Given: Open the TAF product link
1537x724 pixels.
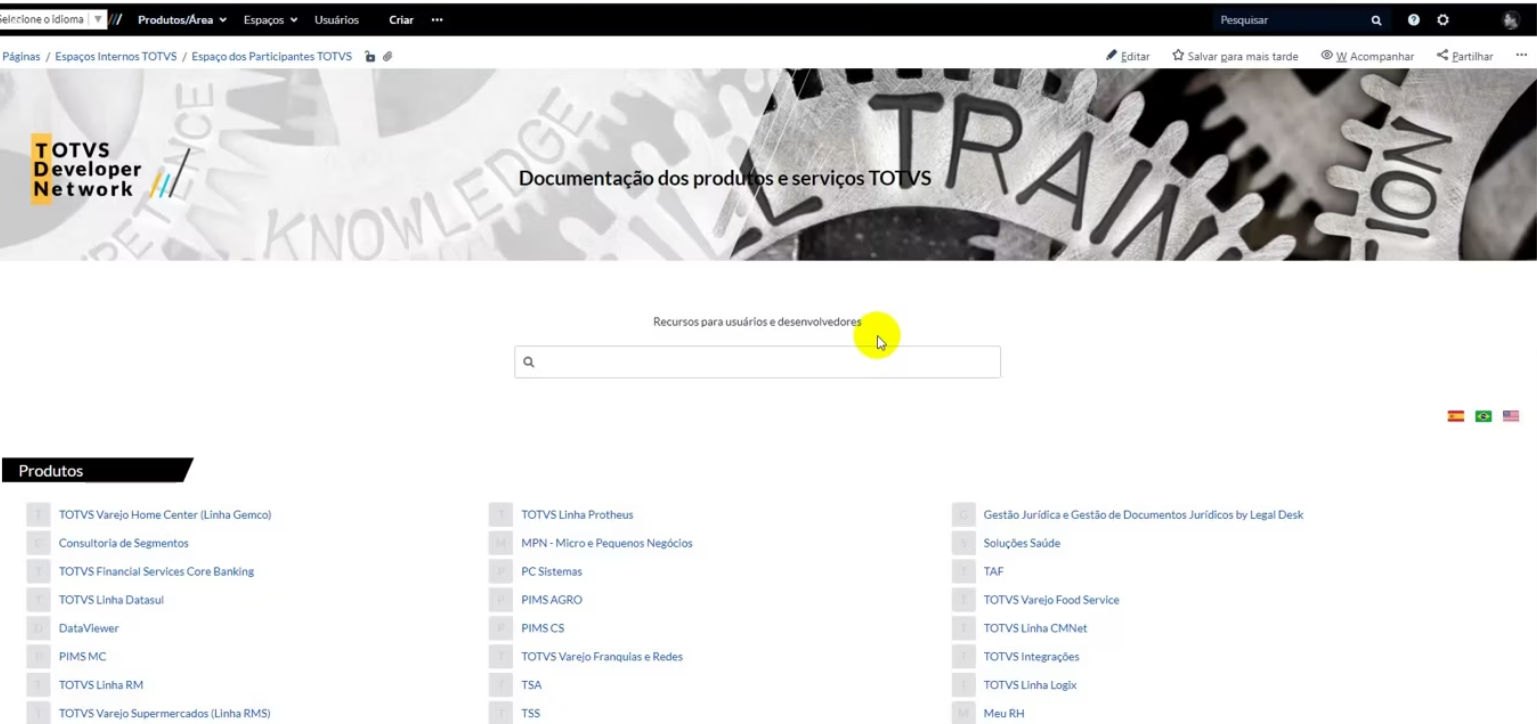Looking at the screenshot, I should 993,572.
